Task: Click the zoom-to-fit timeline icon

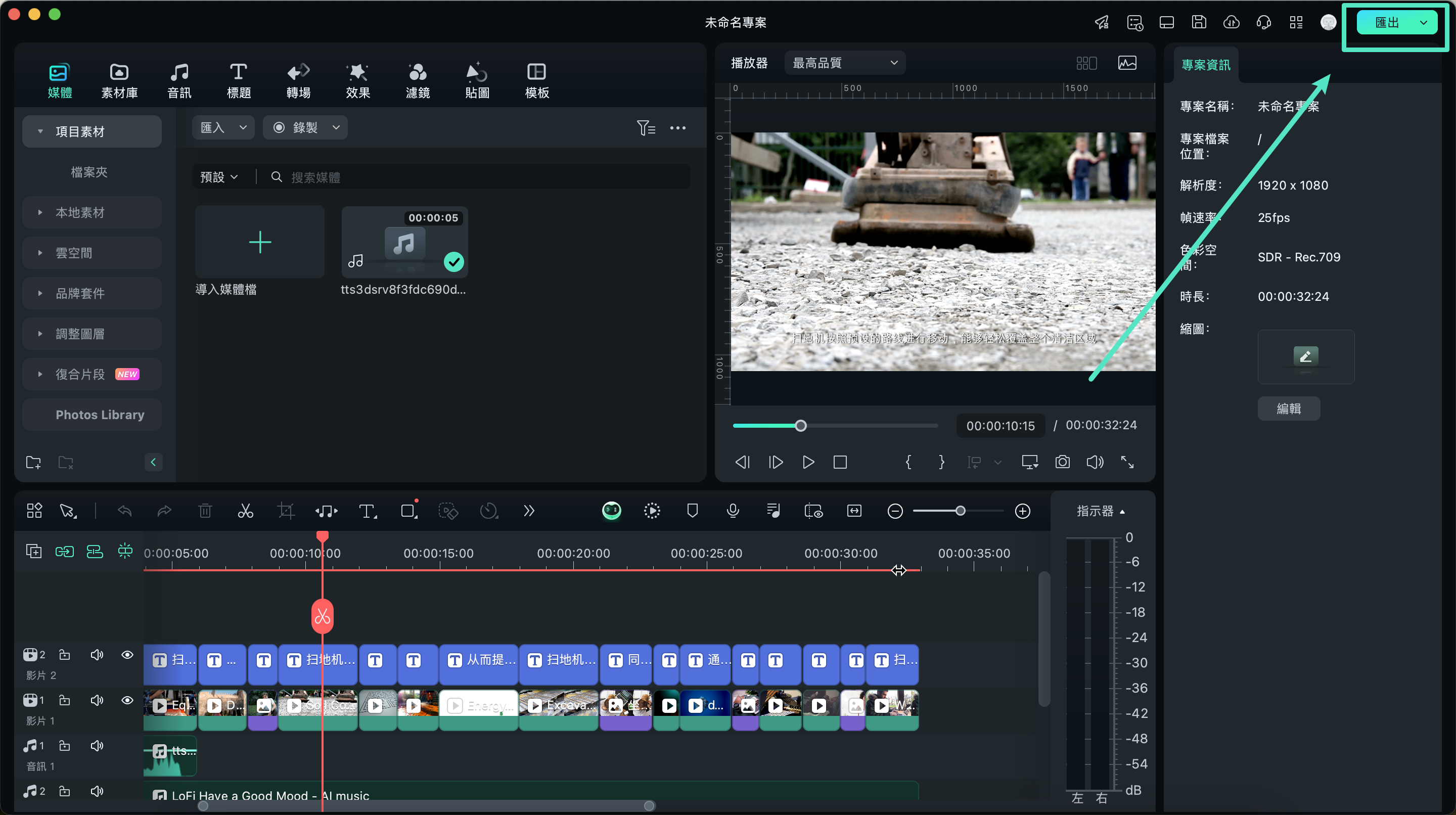Action: point(854,511)
